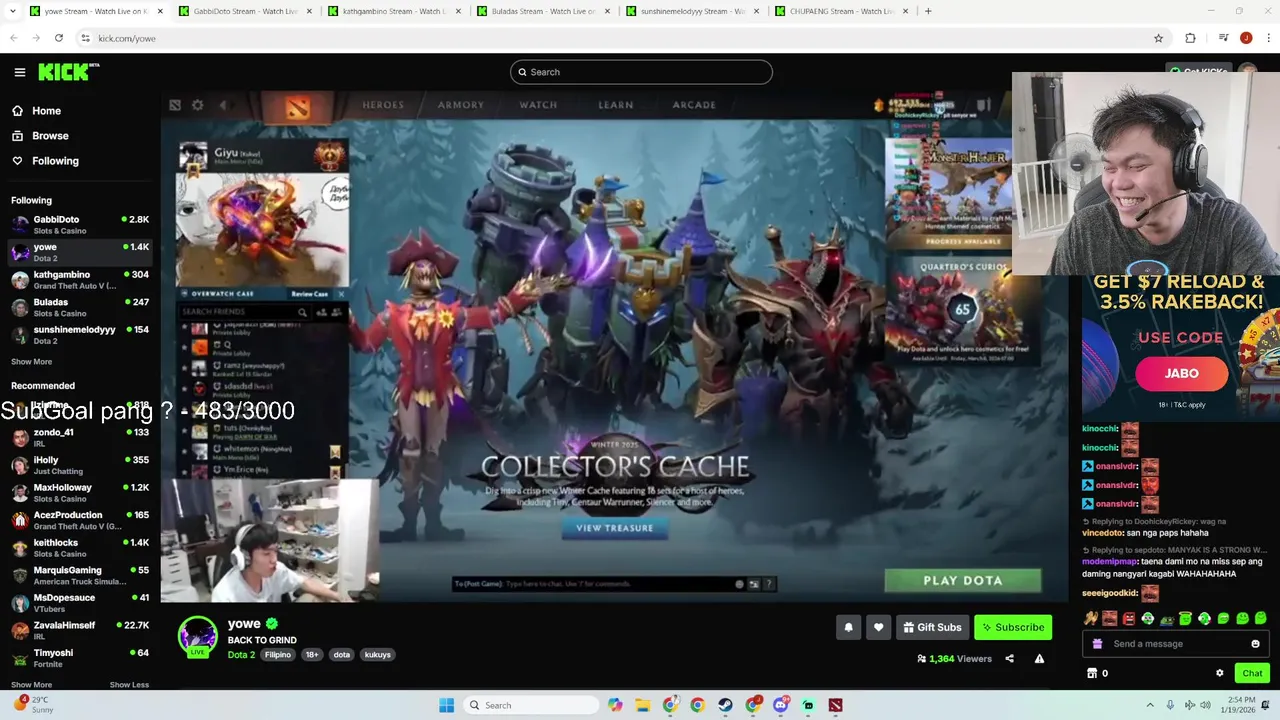This screenshot has height=720, width=1280.
Task: Click the kukuys tag
Action: 378,655
